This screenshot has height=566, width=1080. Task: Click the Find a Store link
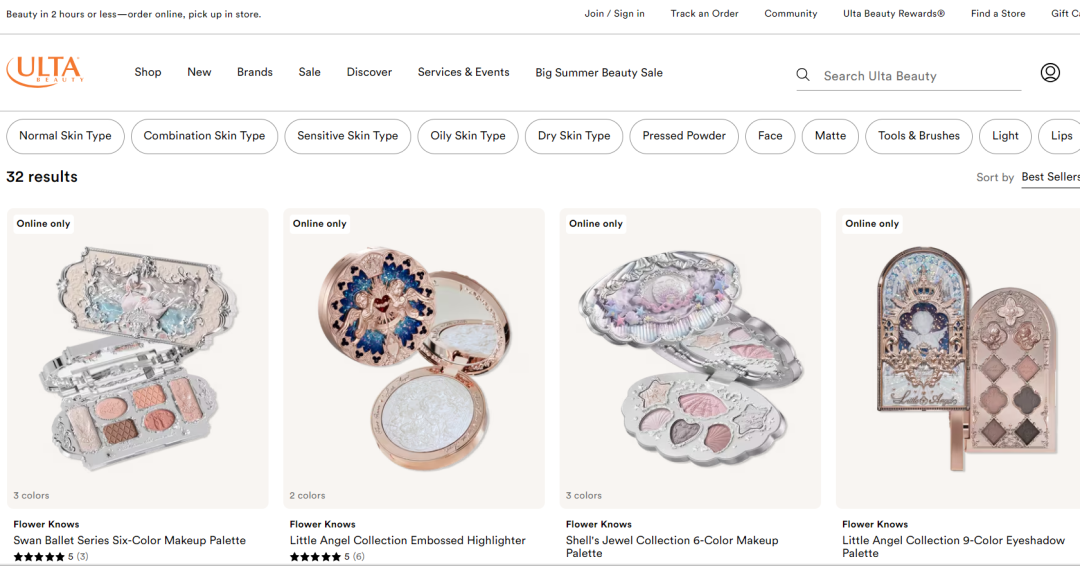[x=998, y=14]
